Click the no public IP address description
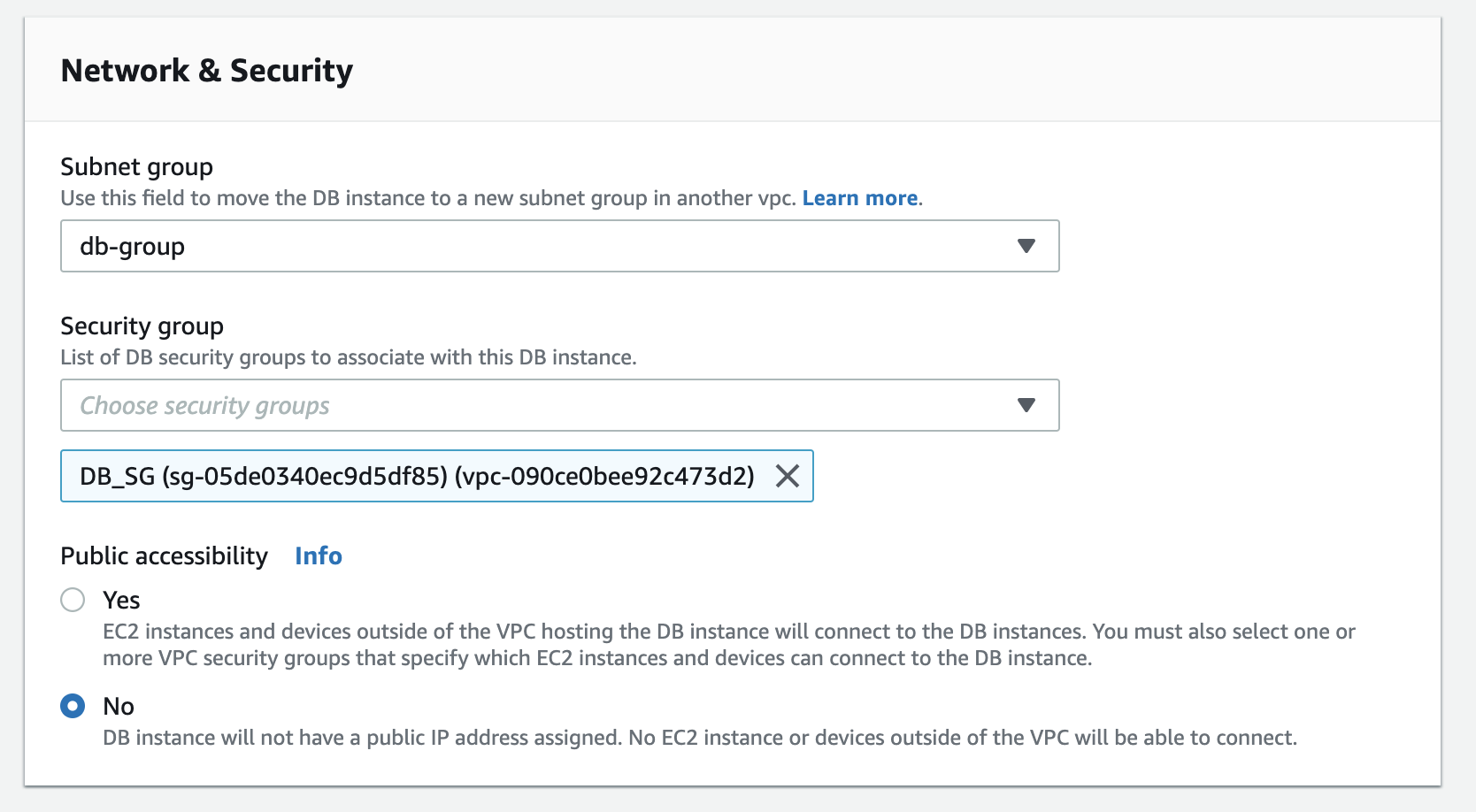Image resolution: width=1476 pixels, height=812 pixels. [x=699, y=738]
